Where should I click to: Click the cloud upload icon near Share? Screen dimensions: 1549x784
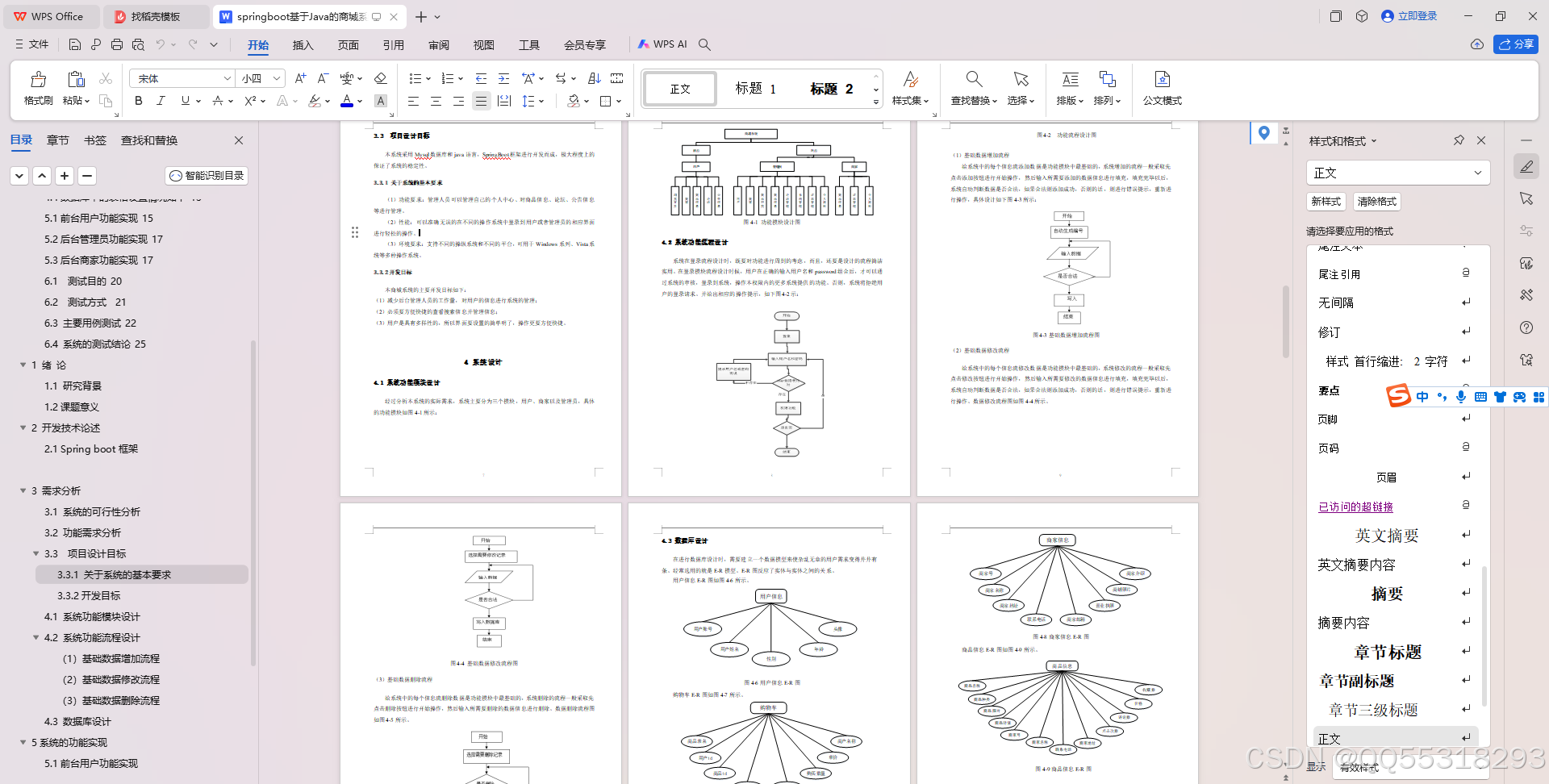point(1477,44)
